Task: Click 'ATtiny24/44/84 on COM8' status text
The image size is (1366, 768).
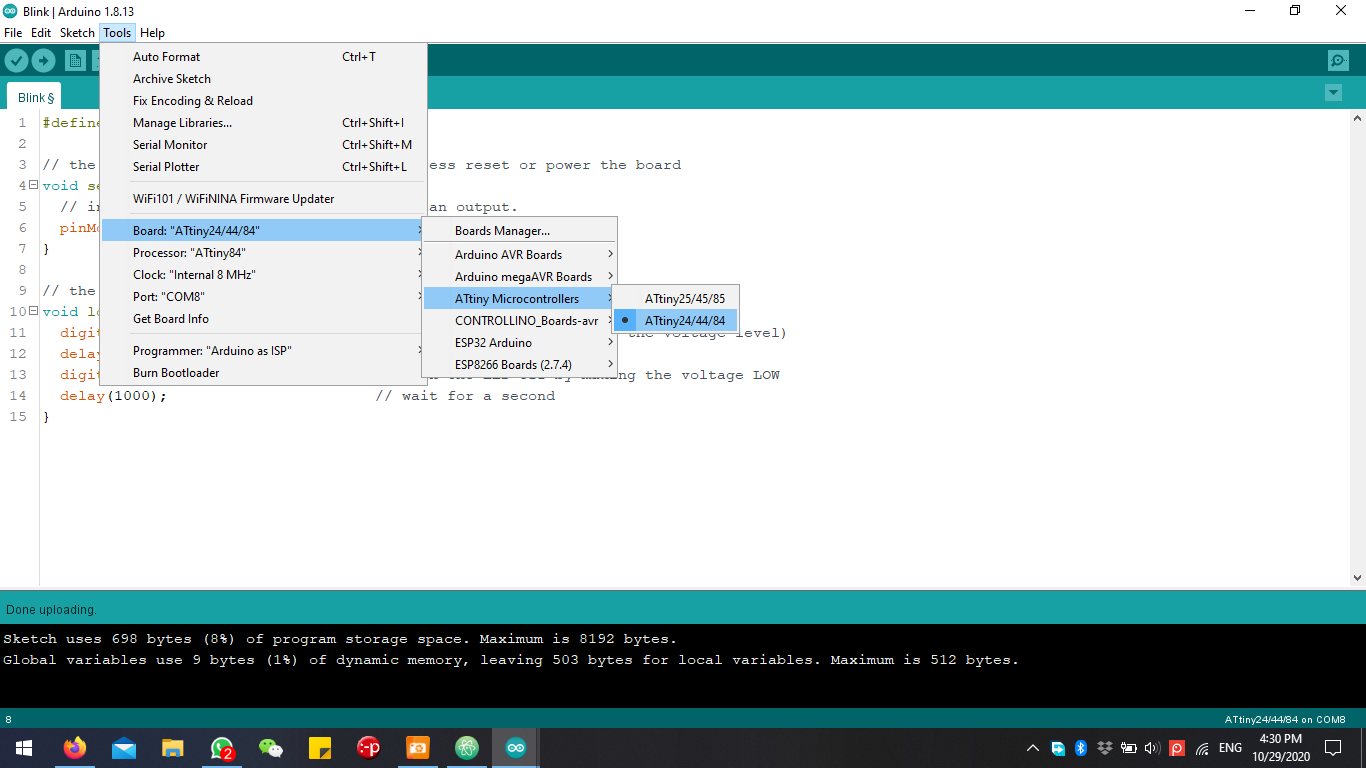Action: pos(1285,719)
